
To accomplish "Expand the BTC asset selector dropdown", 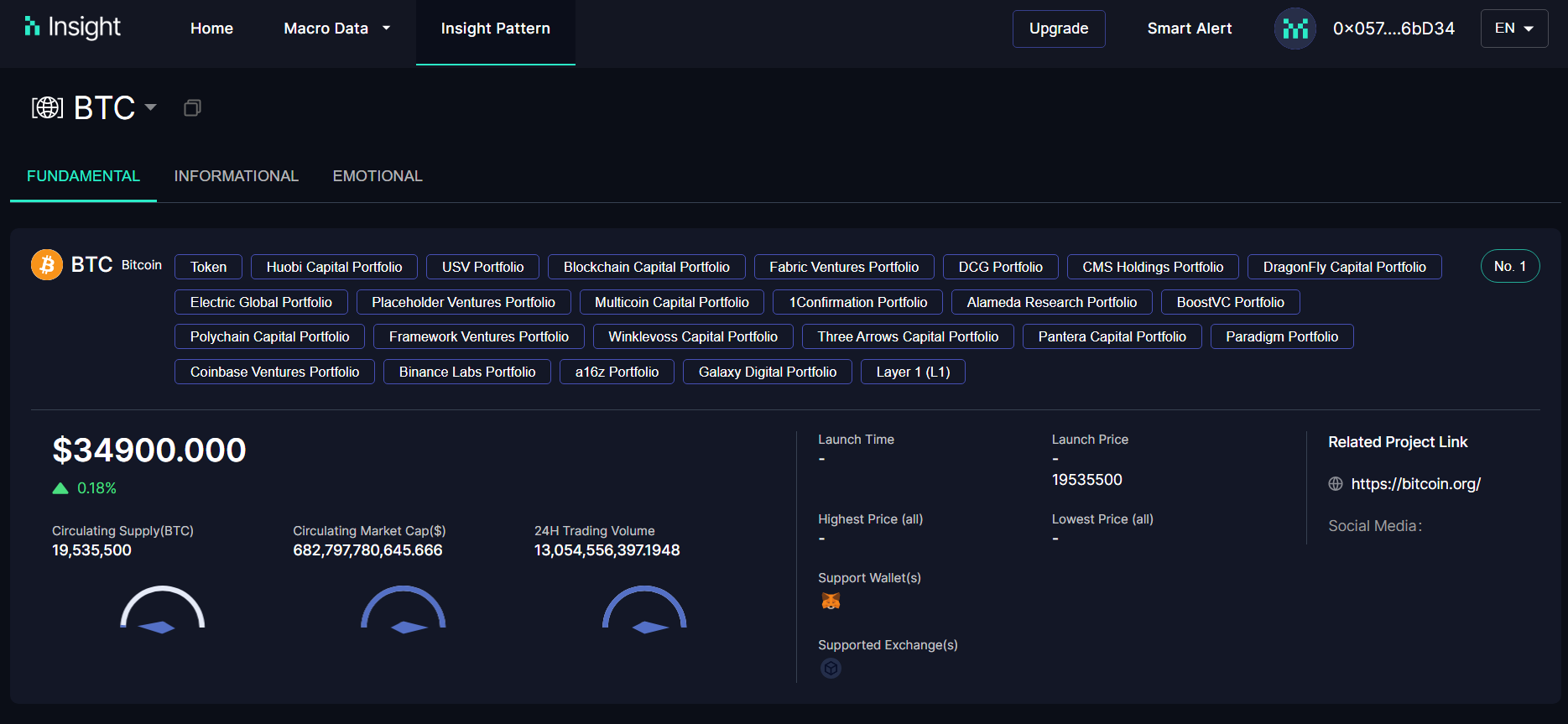I will coord(151,107).
